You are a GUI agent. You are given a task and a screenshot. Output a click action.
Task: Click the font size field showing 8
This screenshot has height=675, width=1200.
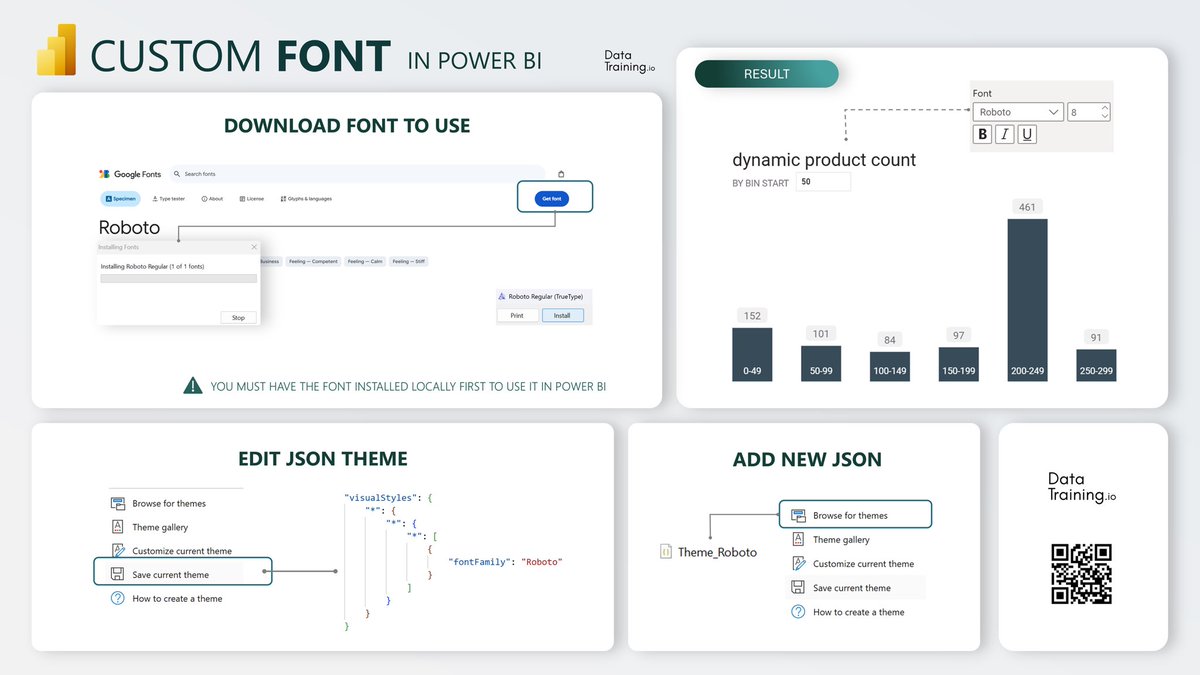(x=1088, y=112)
